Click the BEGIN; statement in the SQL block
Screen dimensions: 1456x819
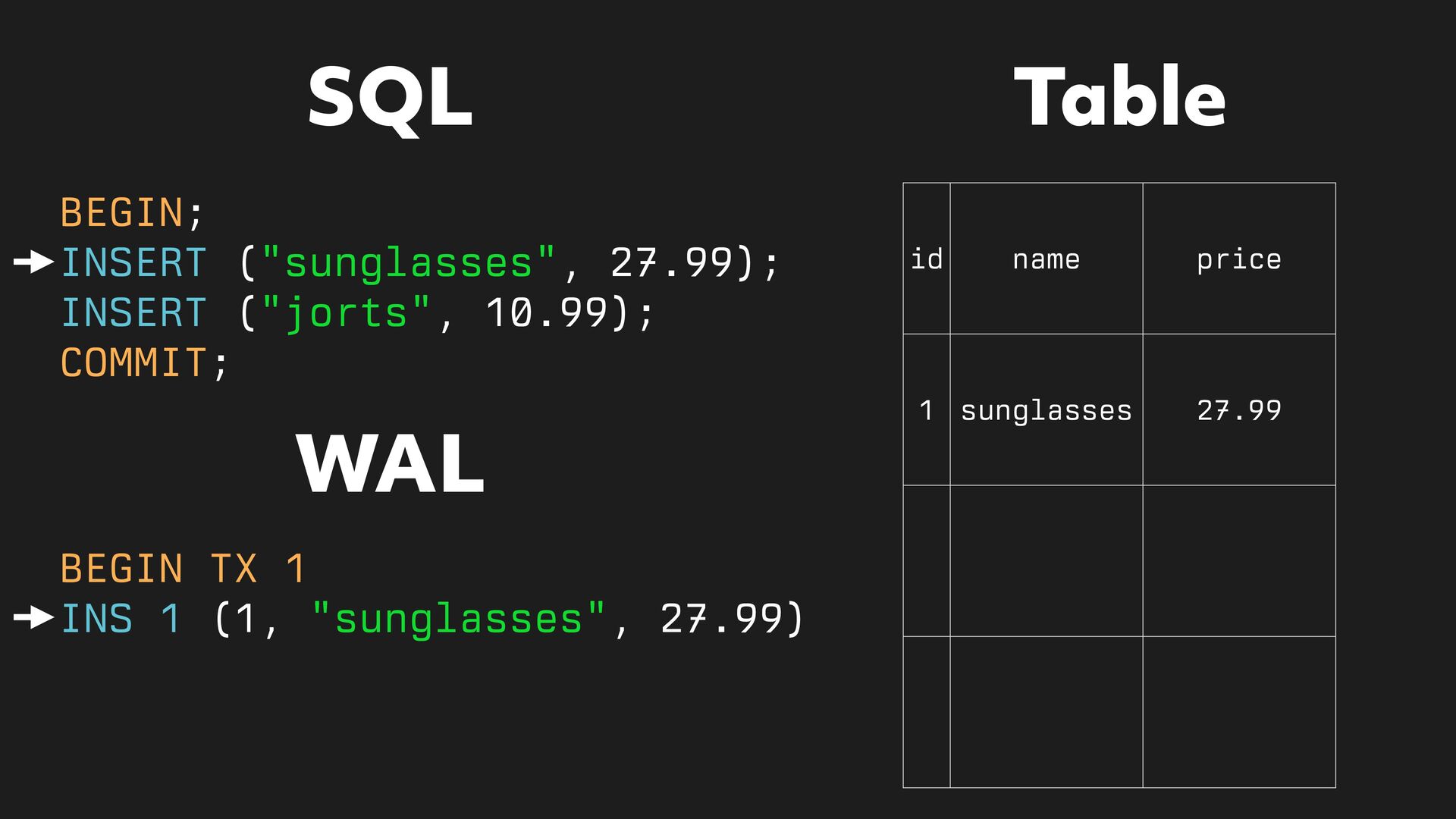pyautogui.click(x=132, y=212)
